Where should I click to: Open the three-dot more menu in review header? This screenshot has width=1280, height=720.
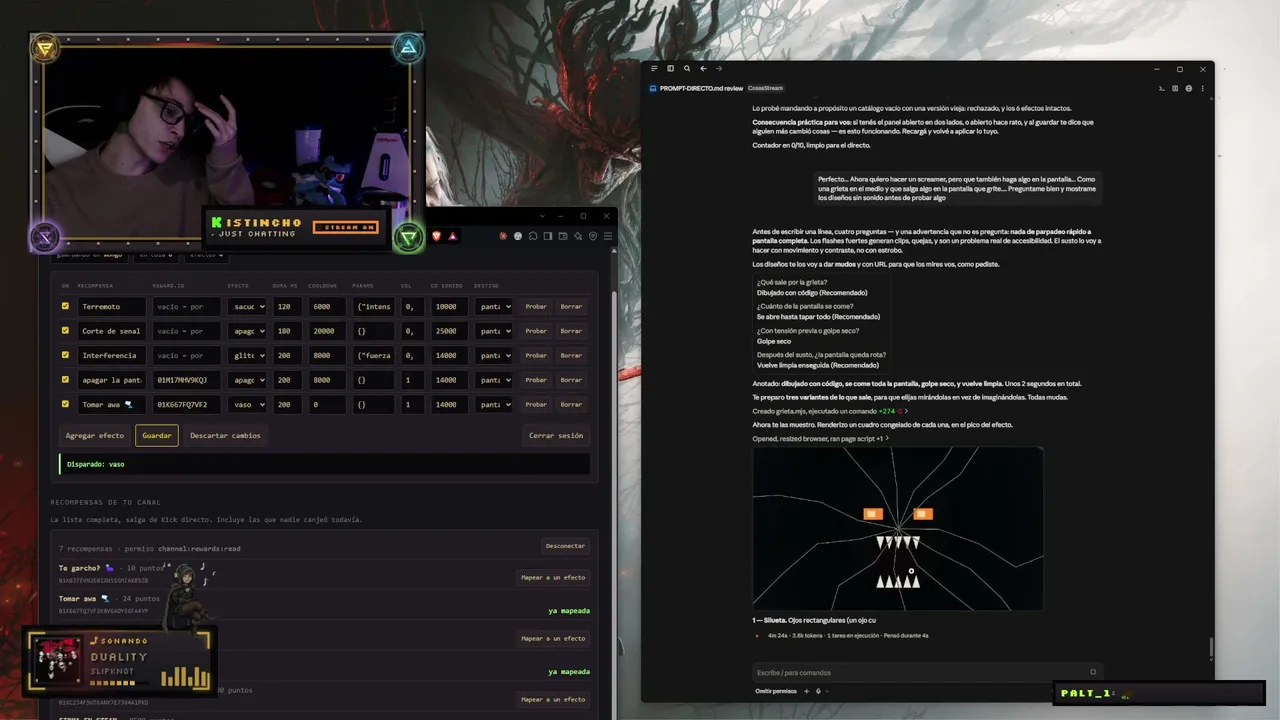[x=1202, y=88]
